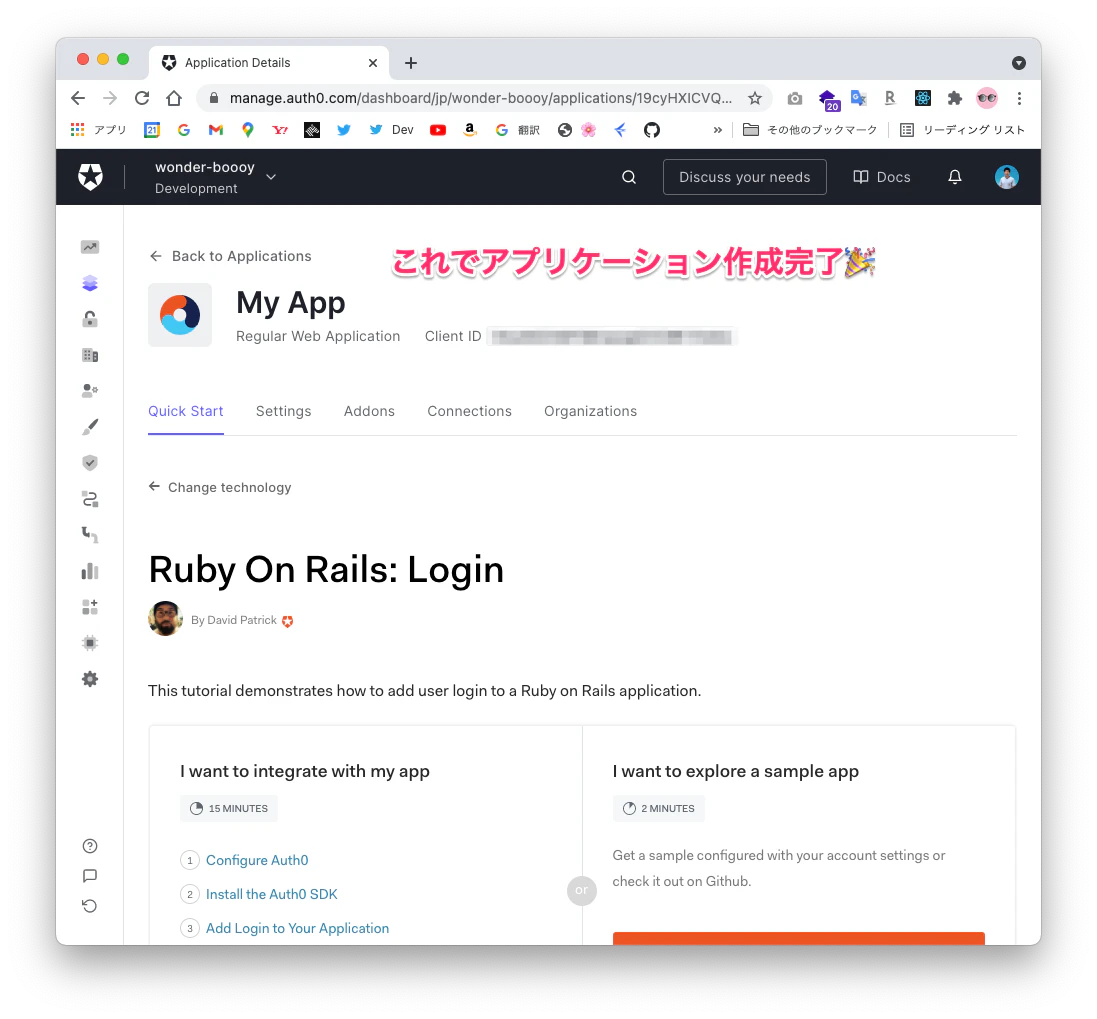1097x1019 pixels.
Task: Open Install the Auth0 SDK link
Action: [271, 894]
